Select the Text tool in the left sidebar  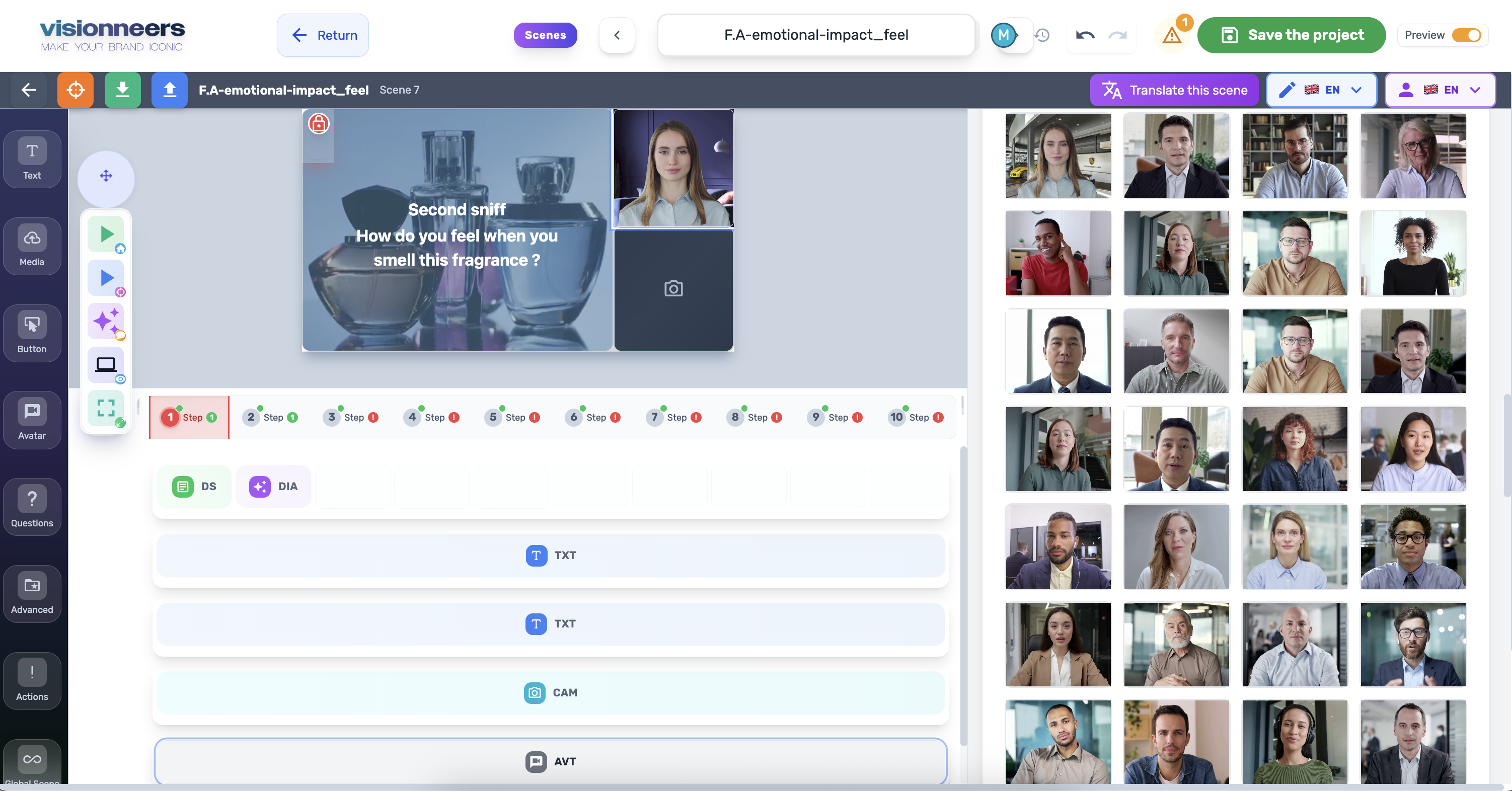tap(31, 159)
